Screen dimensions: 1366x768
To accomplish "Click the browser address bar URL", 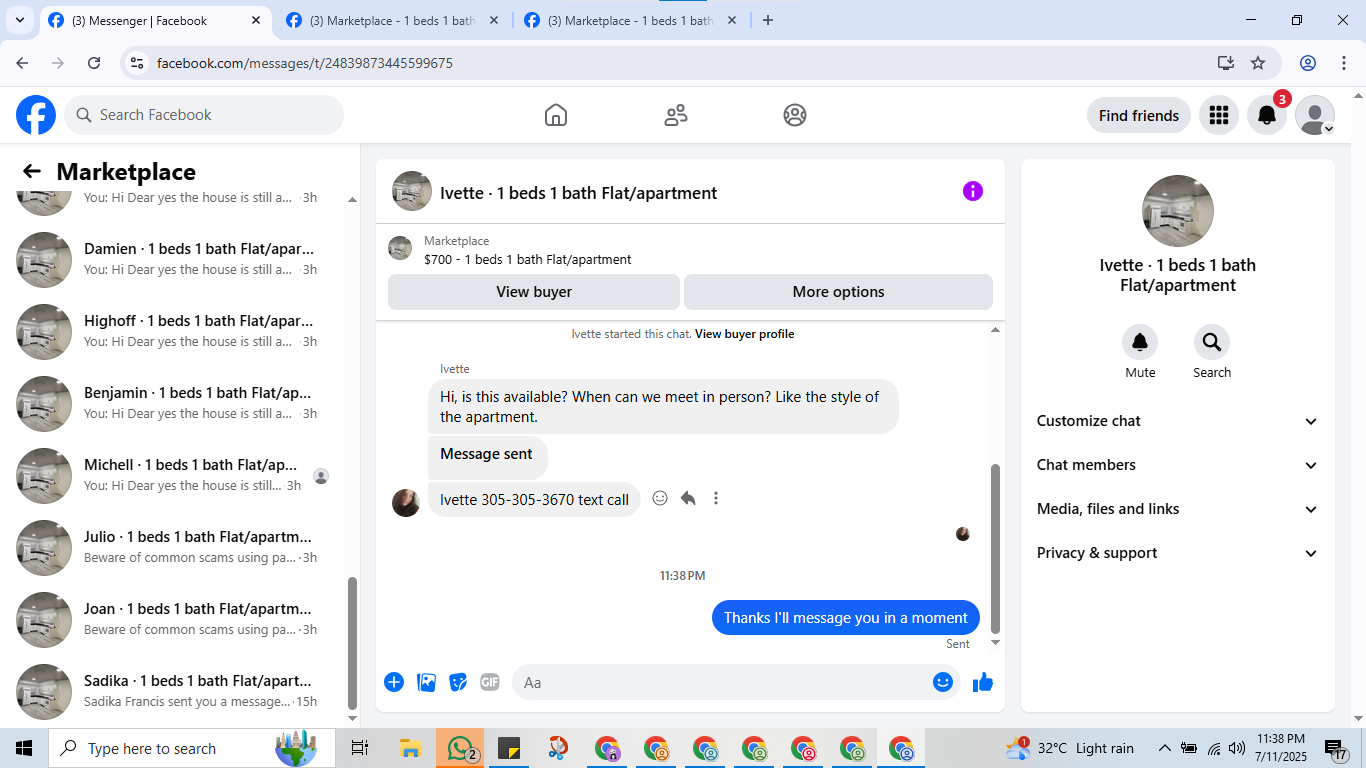I will [x=305, y=63].
